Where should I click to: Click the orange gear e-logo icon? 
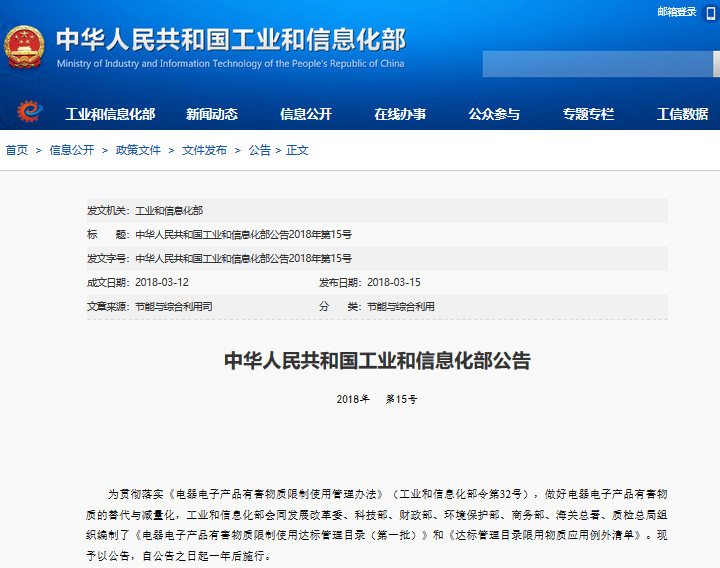point(30,111)
